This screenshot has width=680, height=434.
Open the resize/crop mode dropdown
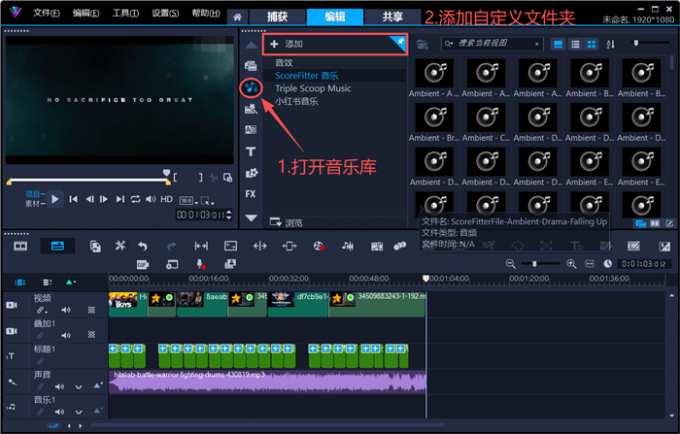click(x=207, y=201)
